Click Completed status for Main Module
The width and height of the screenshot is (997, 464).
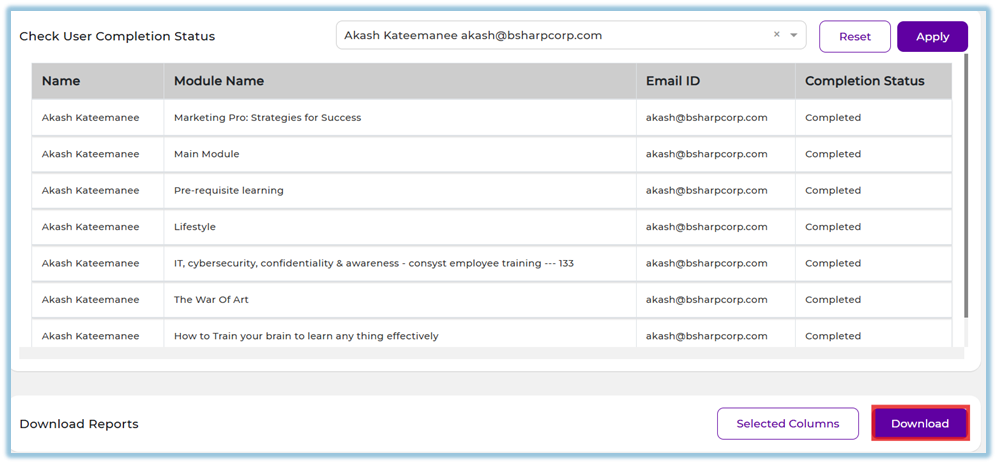point(833,154)
